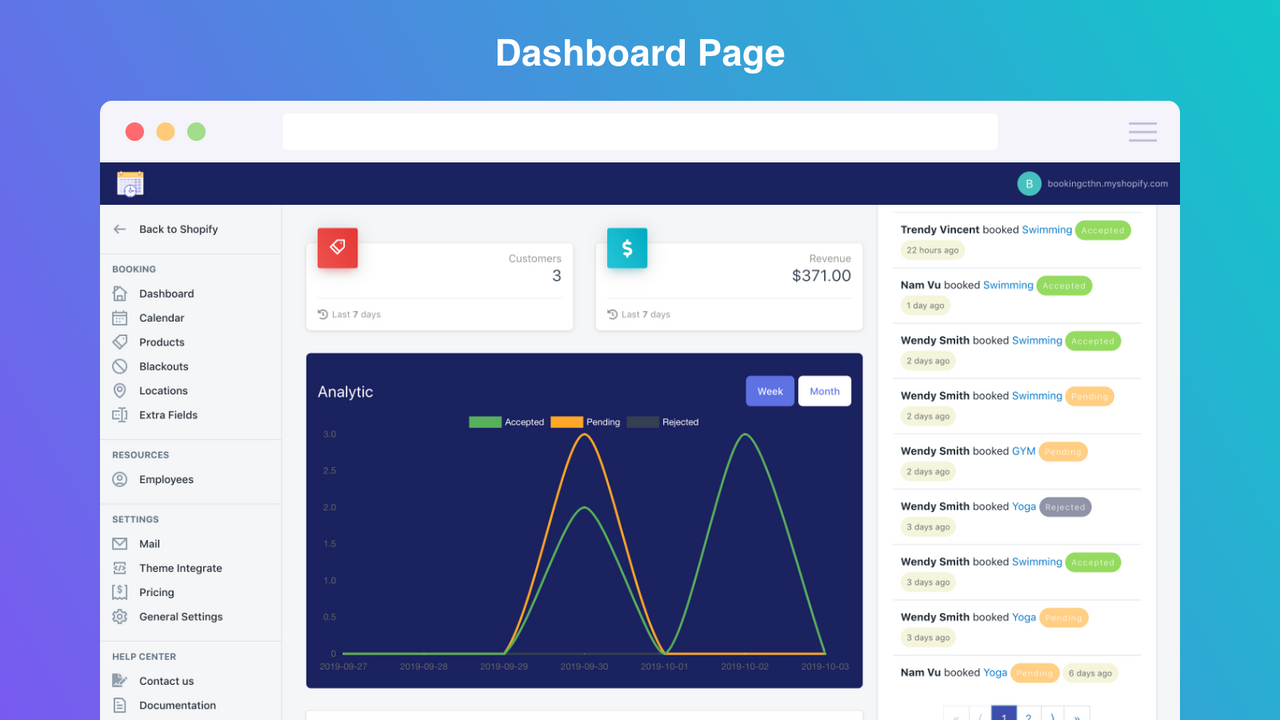Image resolution: width=1280 pixels, height=720 pixels.
Task: Click the Employees person icon in the sidebar
Action: click(120, 480)
